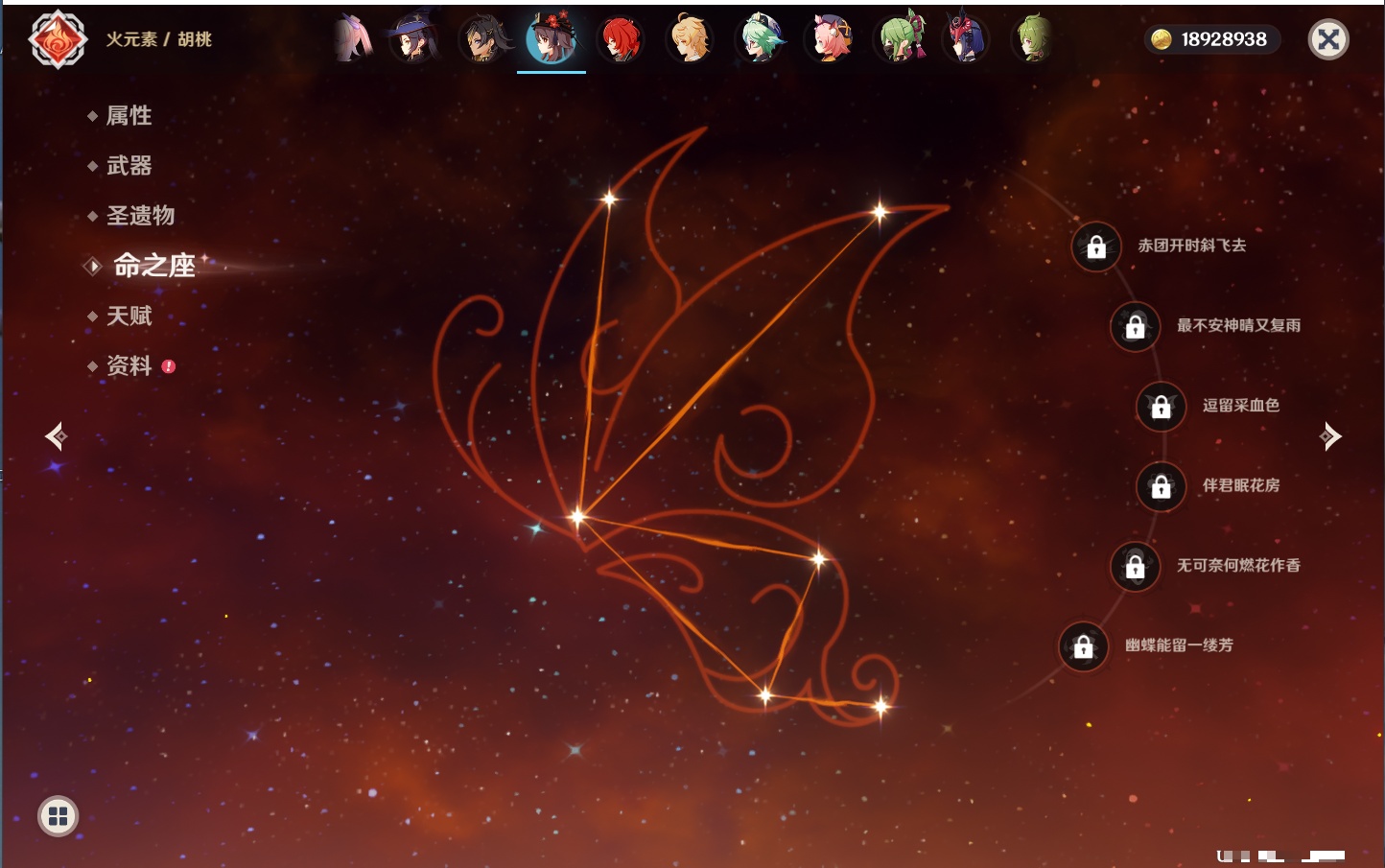Pick the blond Traveler avatar

[x=690, y=38]
